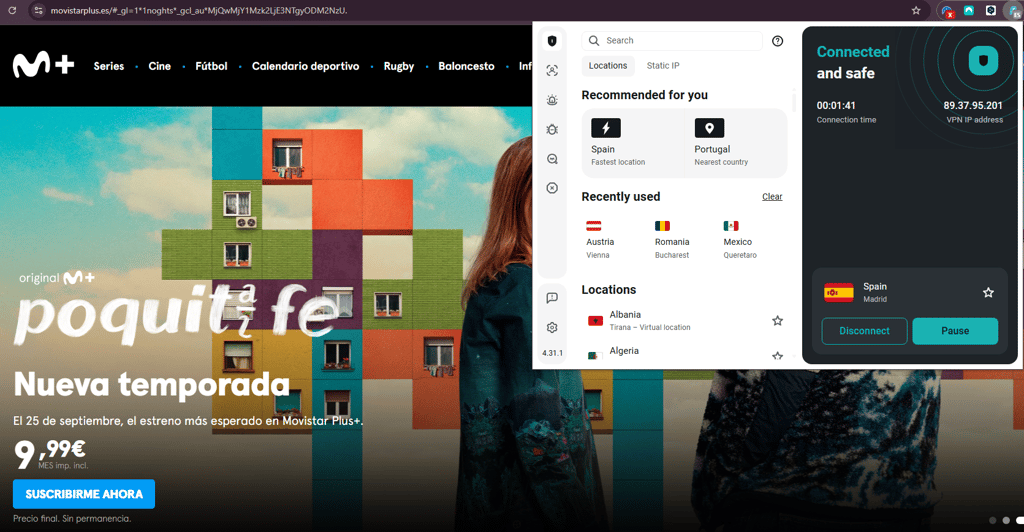Open the settings gear in VPN sidebar

click(552, 328)
